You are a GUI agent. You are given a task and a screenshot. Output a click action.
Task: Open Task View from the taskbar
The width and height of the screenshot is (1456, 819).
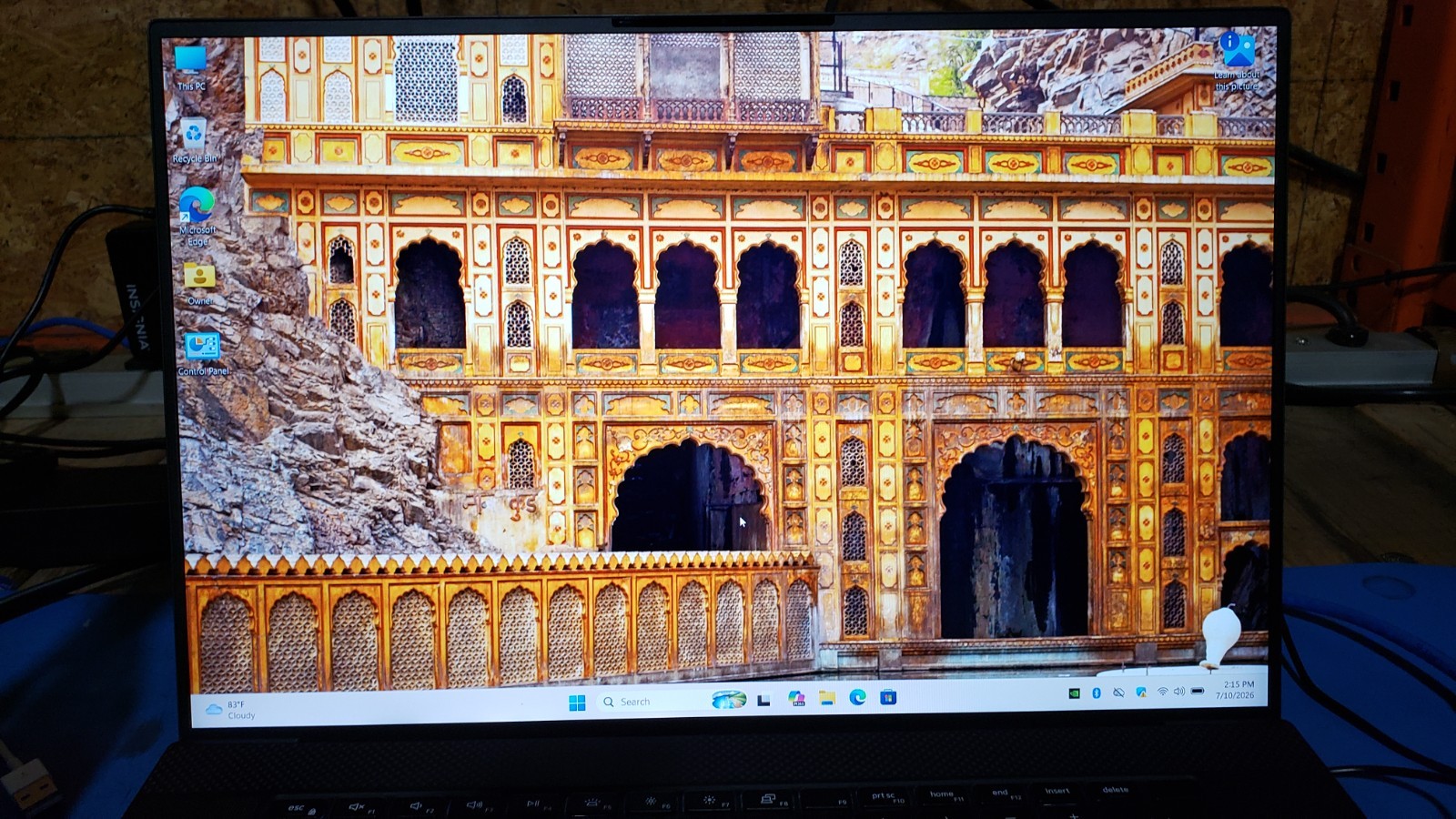coord(764,700)
